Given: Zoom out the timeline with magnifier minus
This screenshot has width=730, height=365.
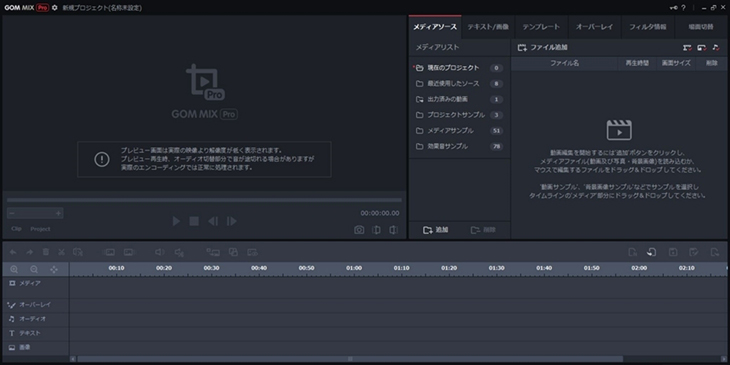Looking at the screenshot, I should tap(34, 269).
